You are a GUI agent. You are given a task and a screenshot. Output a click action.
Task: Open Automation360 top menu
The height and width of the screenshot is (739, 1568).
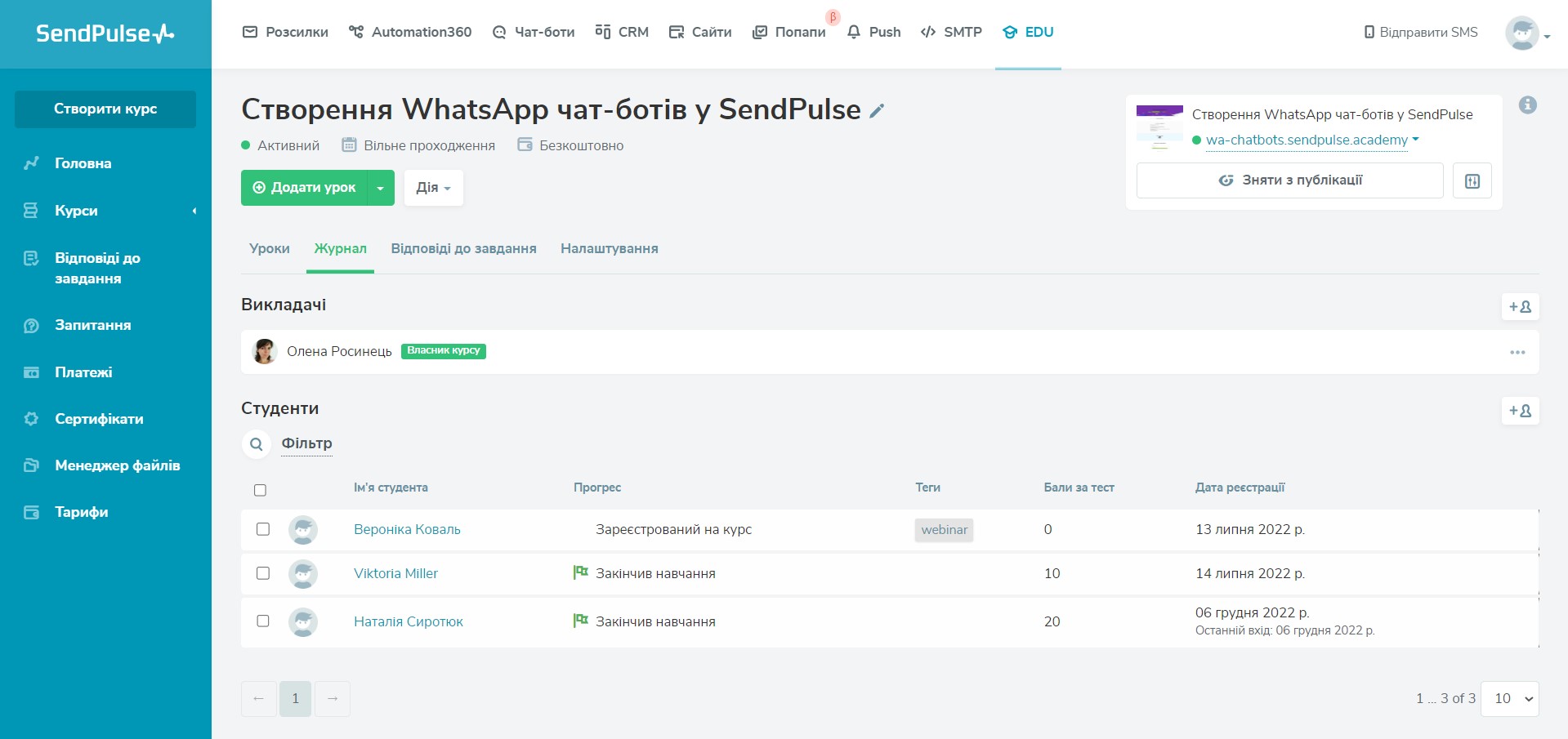(x=410, y=32)
